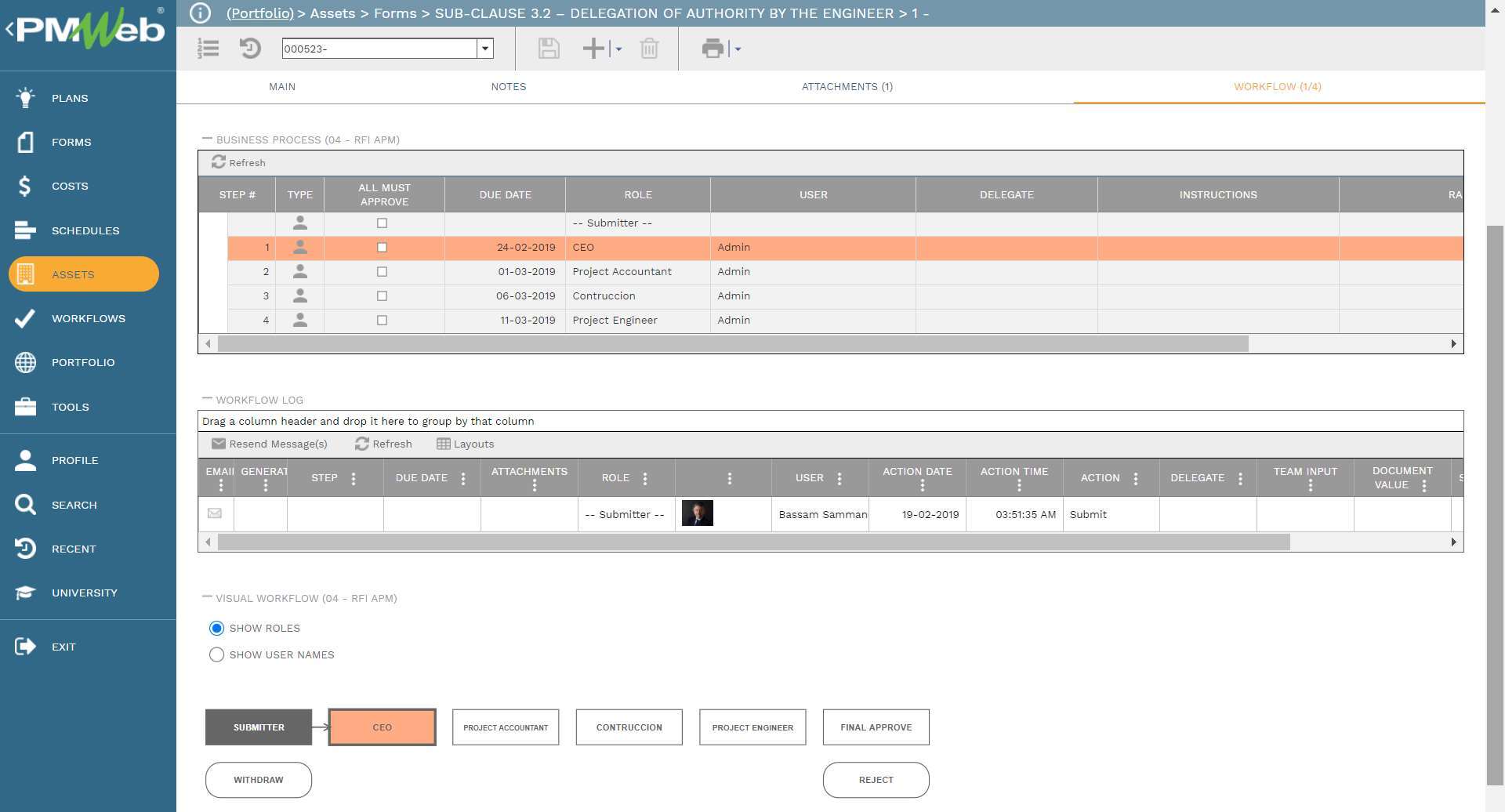Click the History revert icon in toolbar
Image resolution: width=1505 pixels, height=812 pixels.
[250, 49]
